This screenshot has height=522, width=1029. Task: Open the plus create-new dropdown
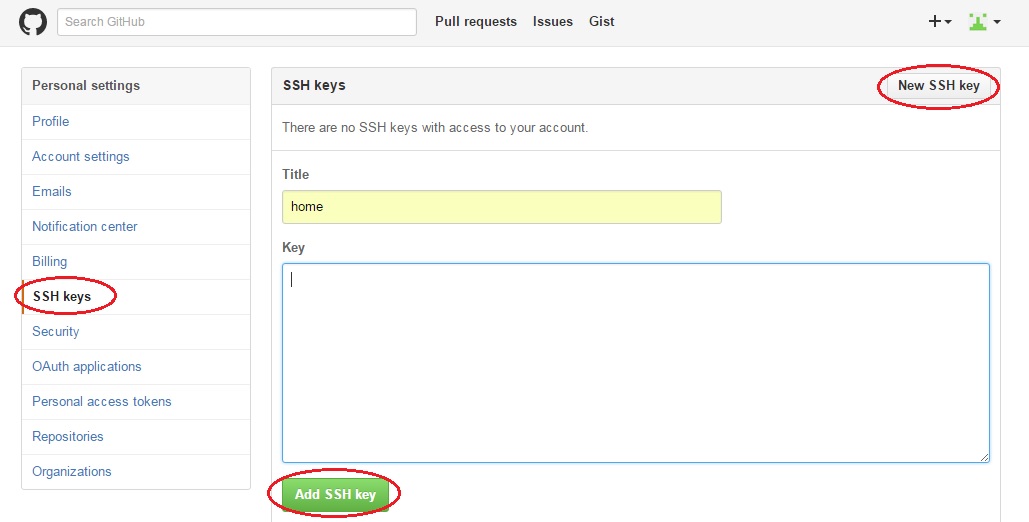pyautogui.click(x=939, y=22)
